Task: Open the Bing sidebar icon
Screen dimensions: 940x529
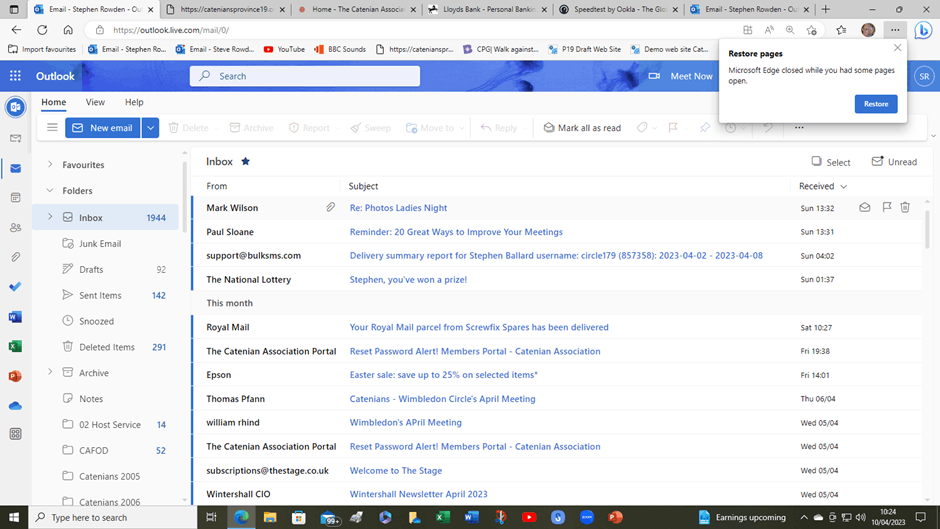Action: [923, 30]
